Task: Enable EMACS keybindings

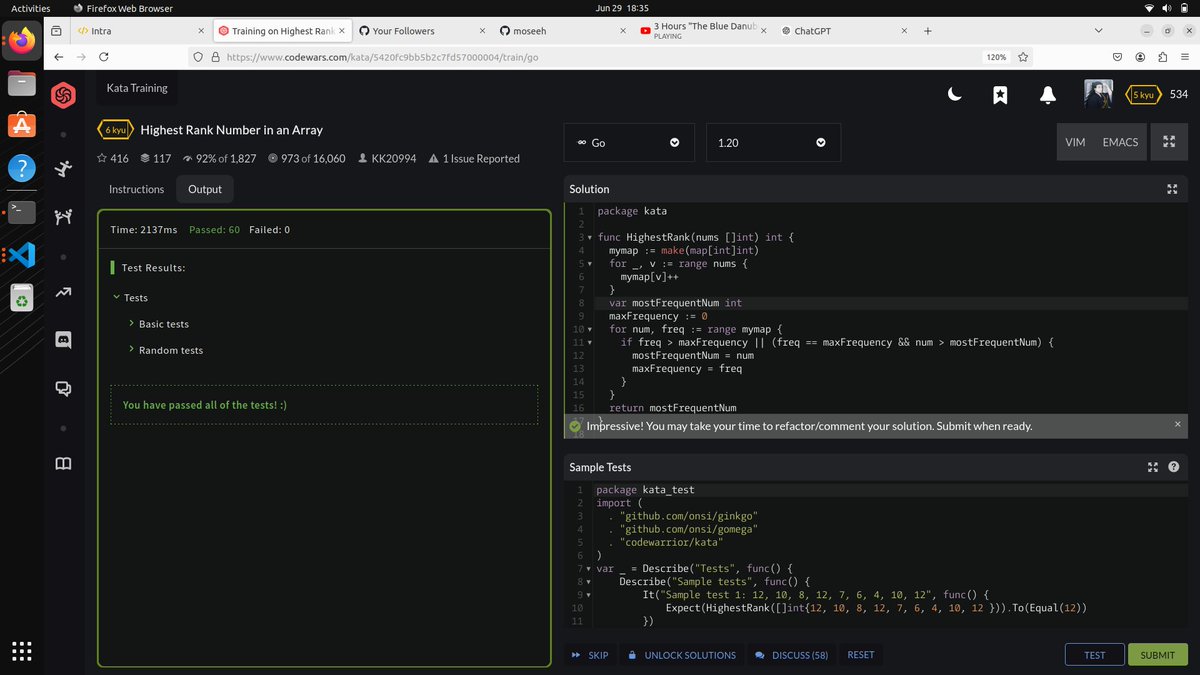Action: (x=1119, y=142)
